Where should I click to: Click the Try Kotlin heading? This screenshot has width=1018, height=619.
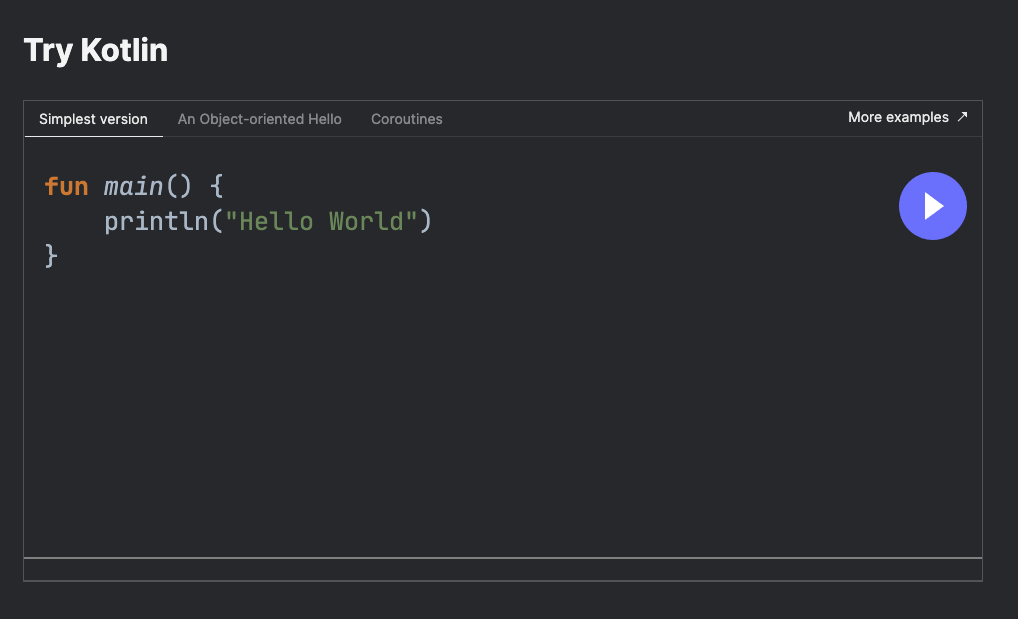point(96,50)
